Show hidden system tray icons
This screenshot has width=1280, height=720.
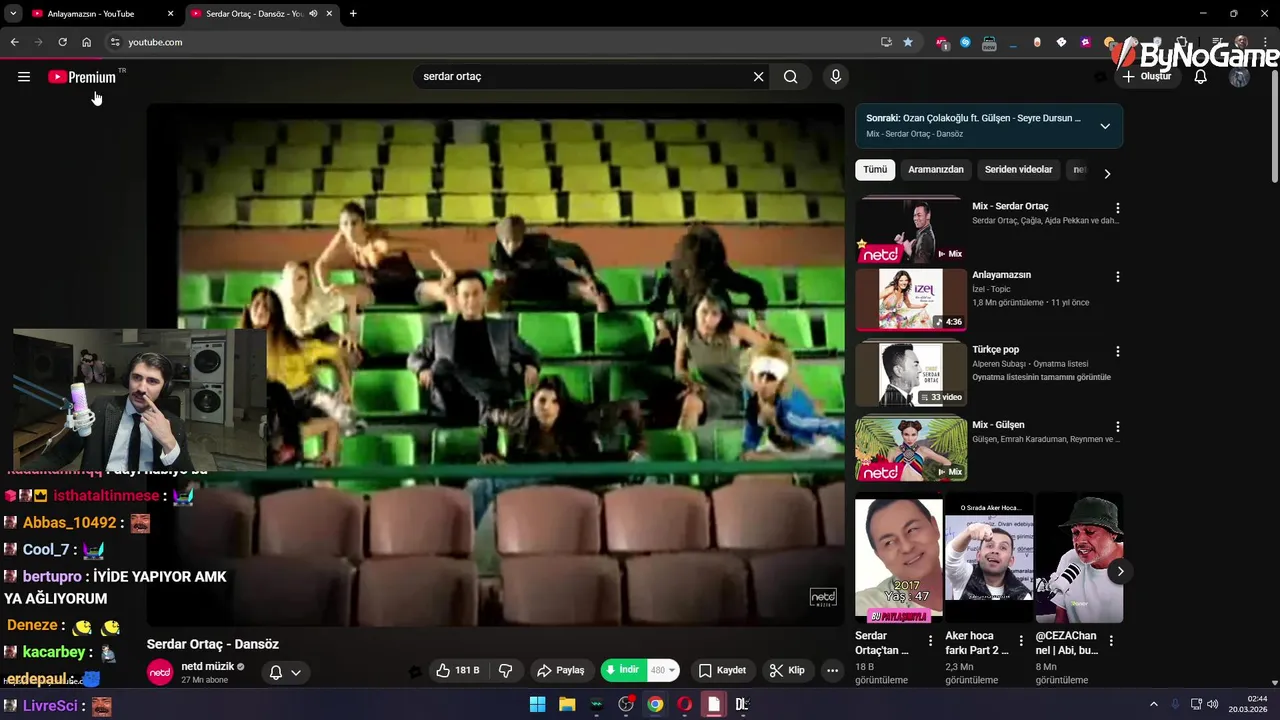1154,704
